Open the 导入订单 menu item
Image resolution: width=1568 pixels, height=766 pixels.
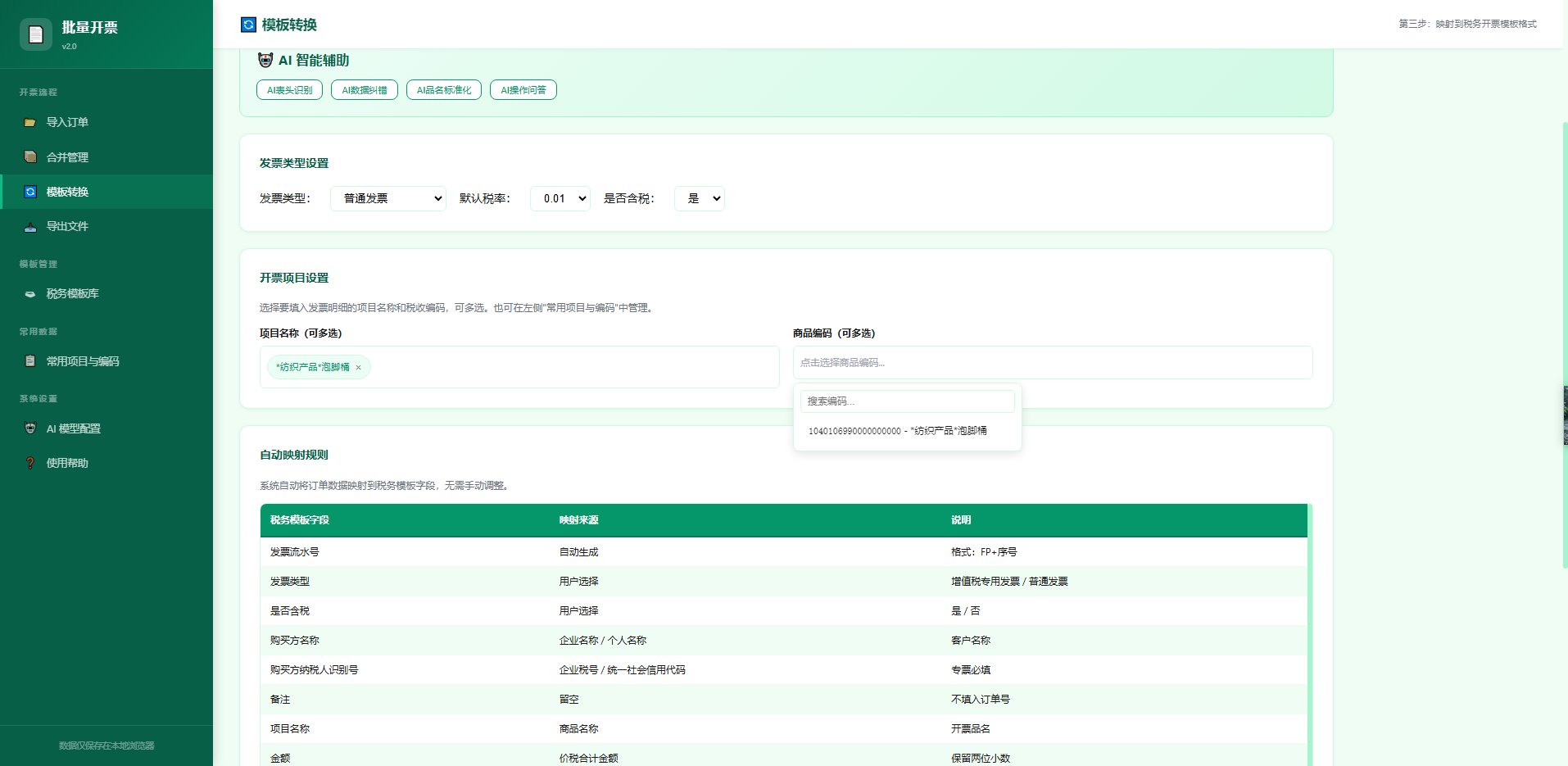(106, 122)
